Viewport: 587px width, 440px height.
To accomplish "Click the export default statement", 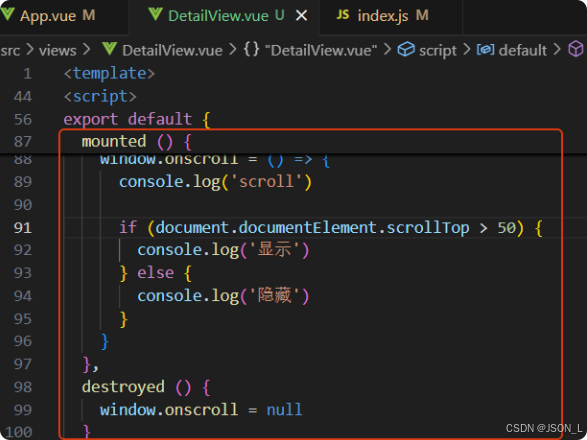I will 137,119.
